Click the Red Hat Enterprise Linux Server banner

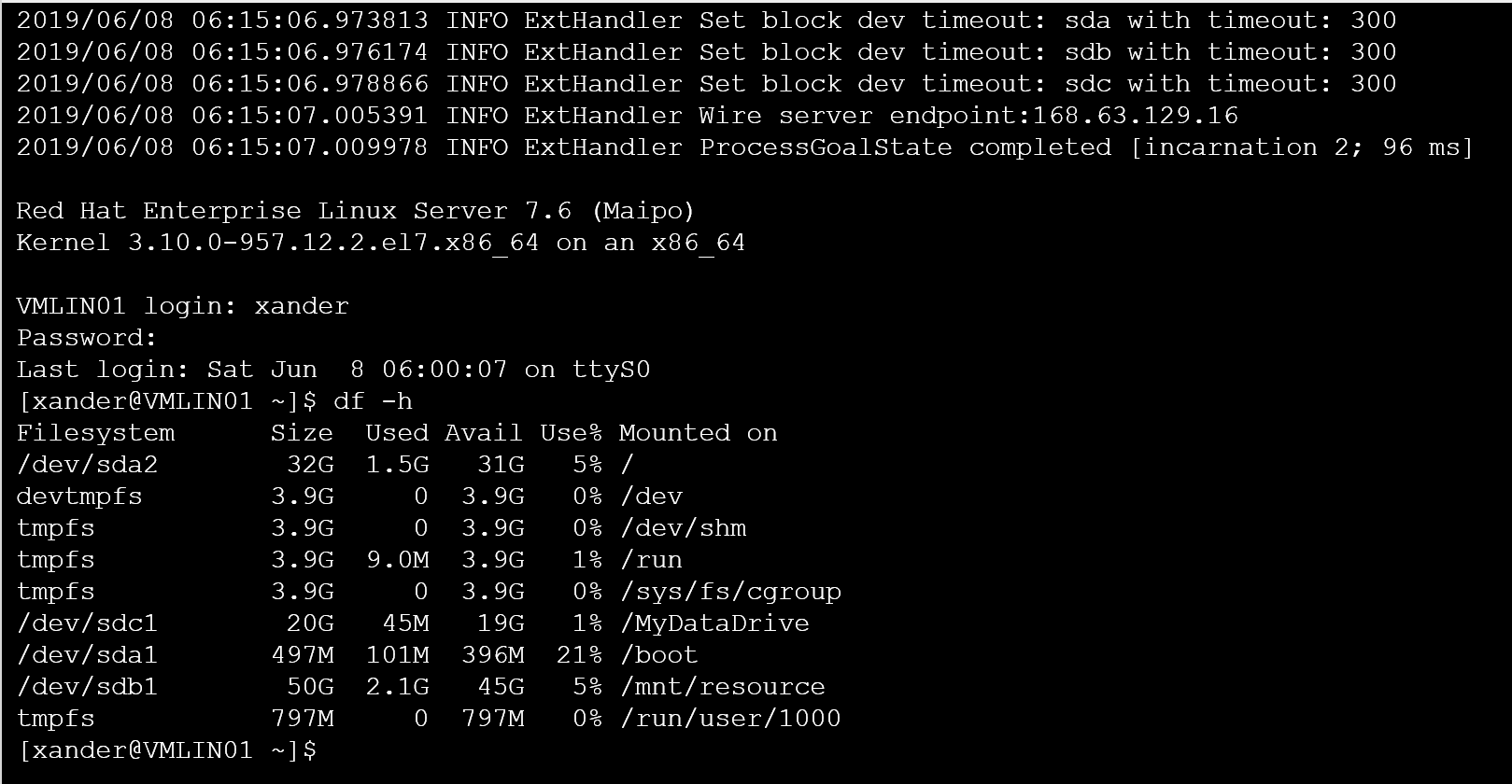(x=355, y=211)
